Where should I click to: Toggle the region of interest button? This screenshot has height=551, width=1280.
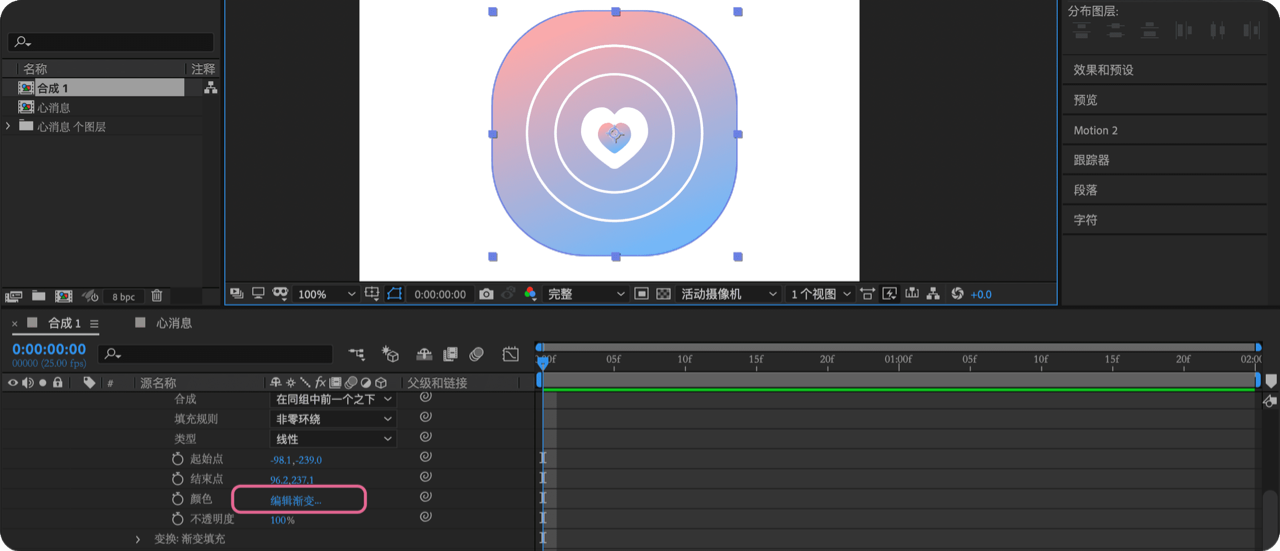point(394,294)
